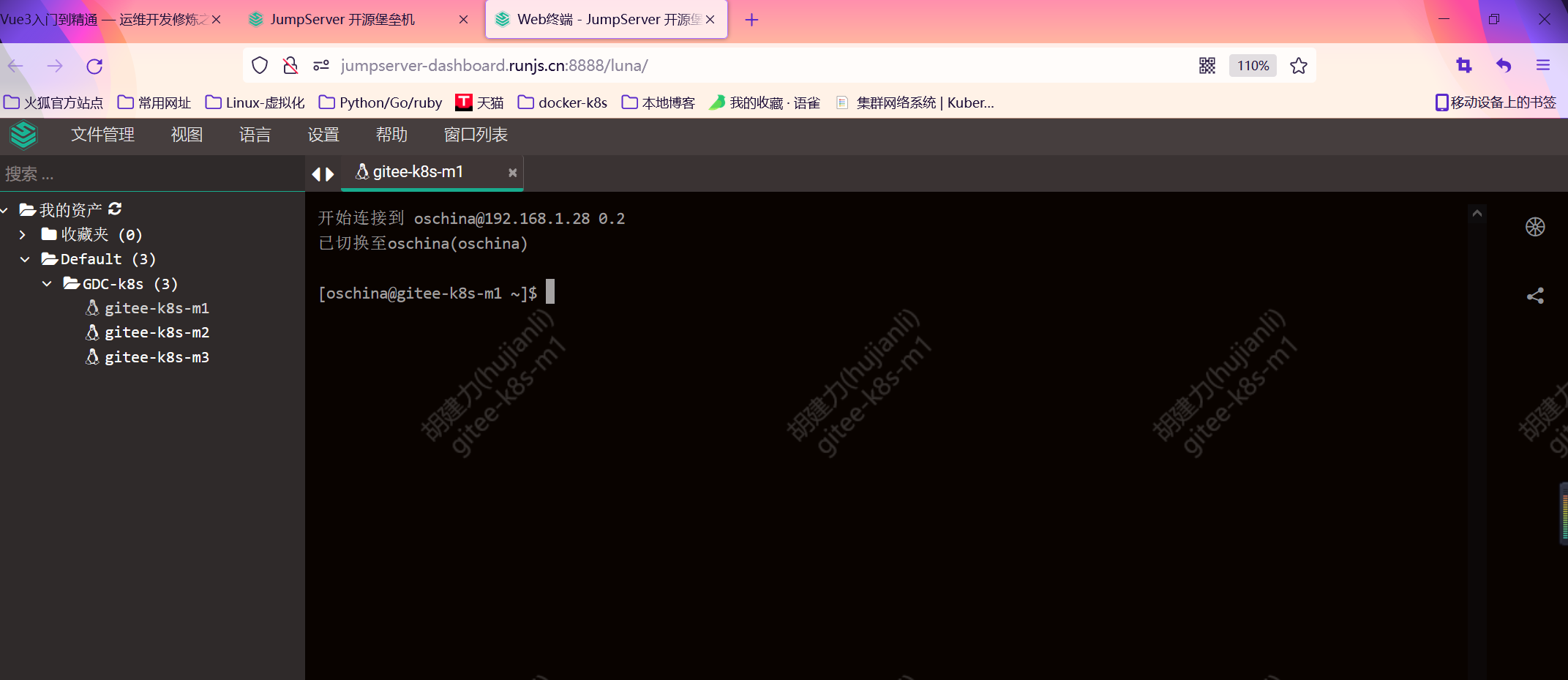Go forward with browser forward arrow
1568x680 pixels.
pyautogui.click(x=55, y=66)
